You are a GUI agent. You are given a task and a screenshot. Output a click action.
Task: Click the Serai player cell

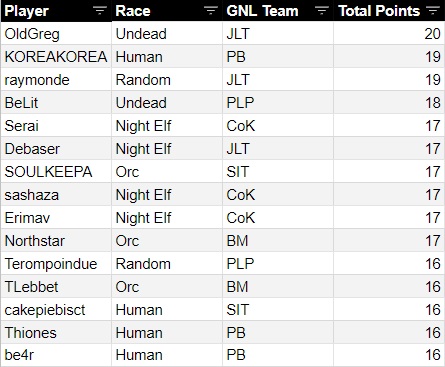click(56, 126)
